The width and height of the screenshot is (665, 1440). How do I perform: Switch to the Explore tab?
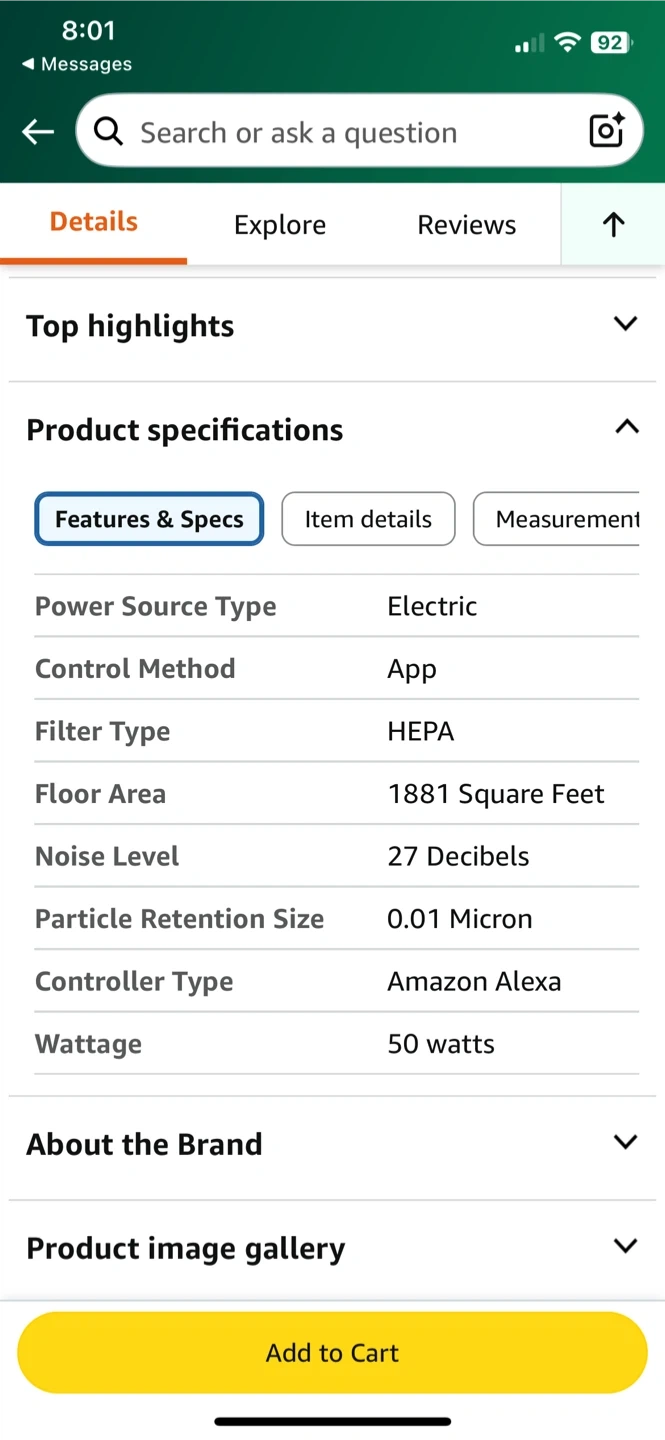point(280,225)
